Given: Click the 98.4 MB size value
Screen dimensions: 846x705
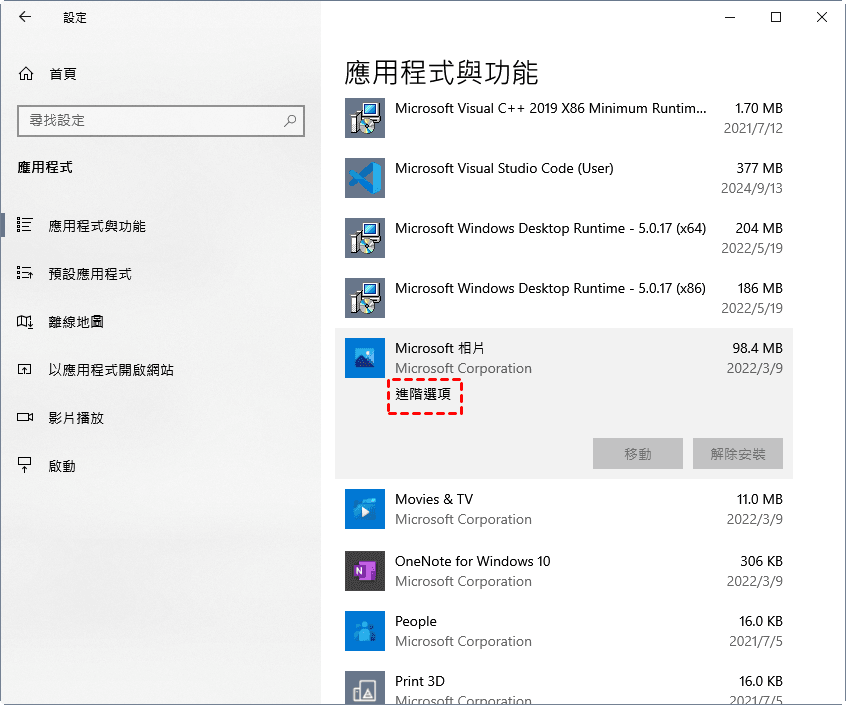Looking at the screenshot, I should (x=758, y=348).
